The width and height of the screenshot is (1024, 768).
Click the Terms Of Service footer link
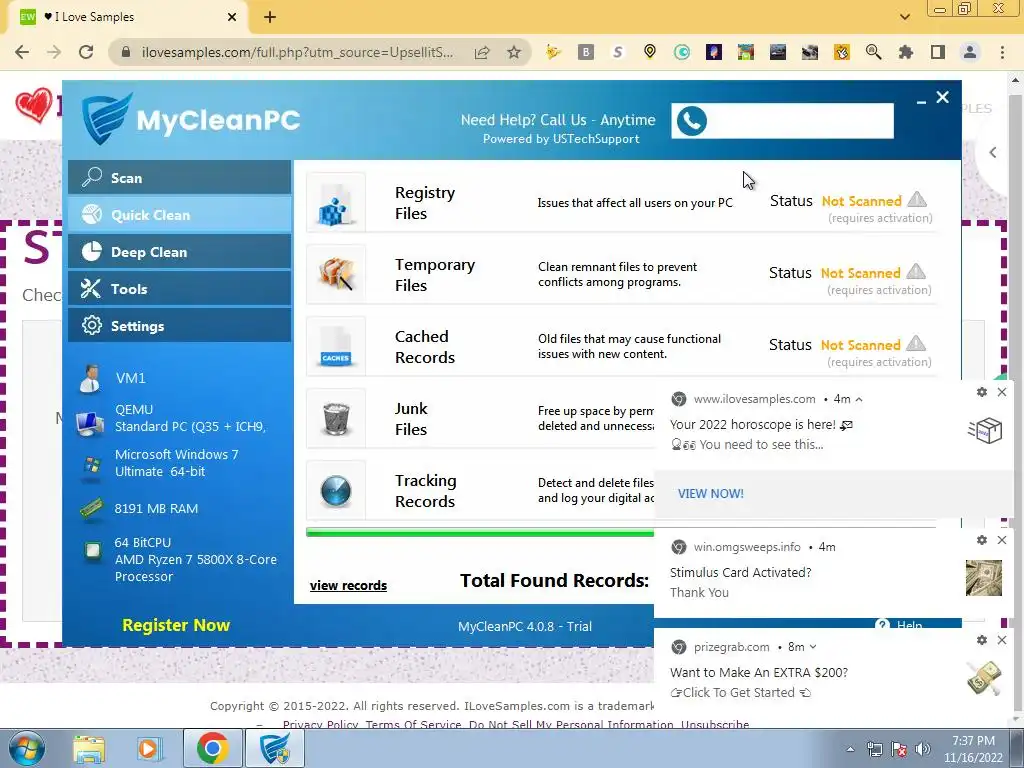(x=413, y=724)
